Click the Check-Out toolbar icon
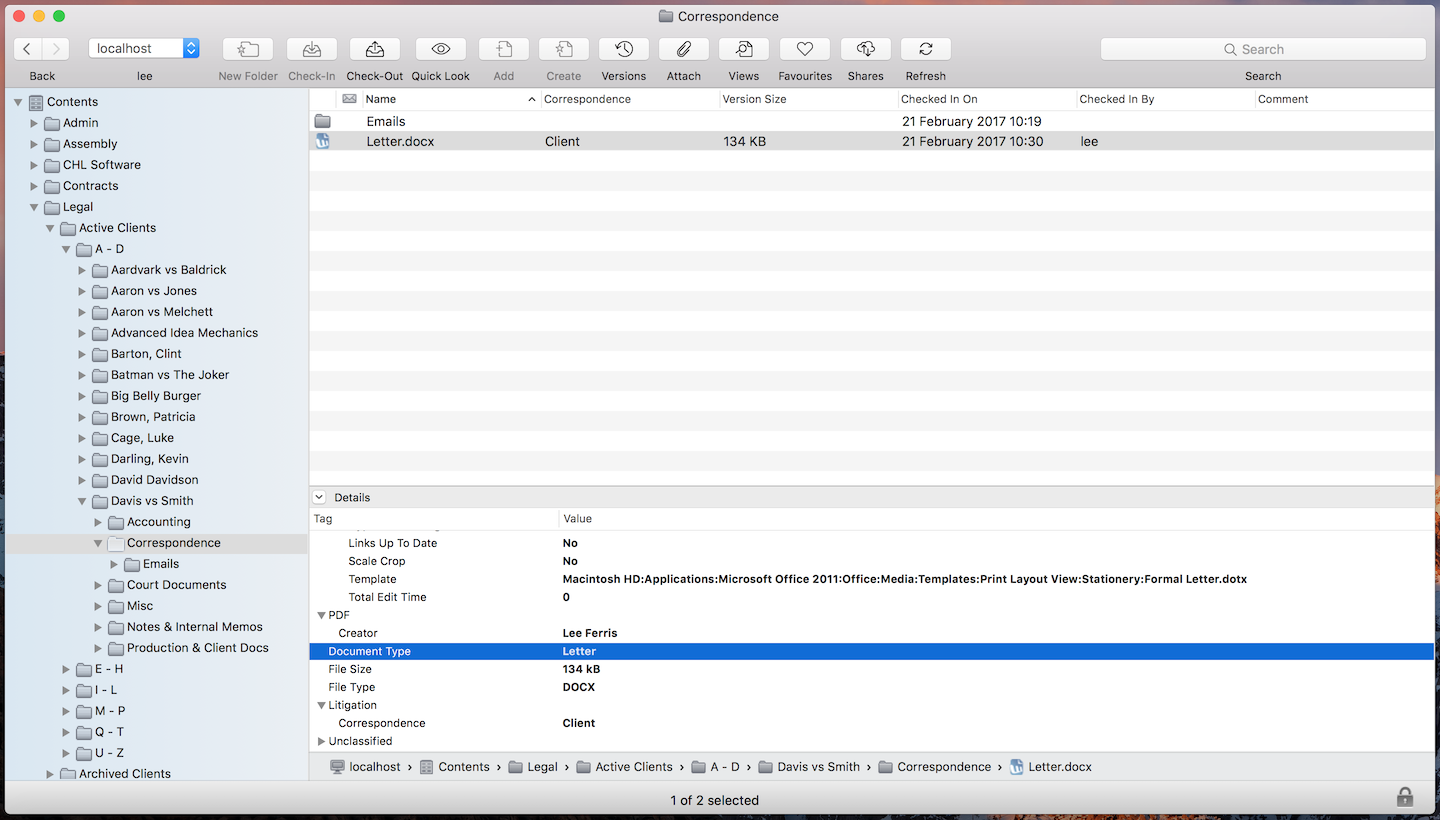 coord(375,49)
